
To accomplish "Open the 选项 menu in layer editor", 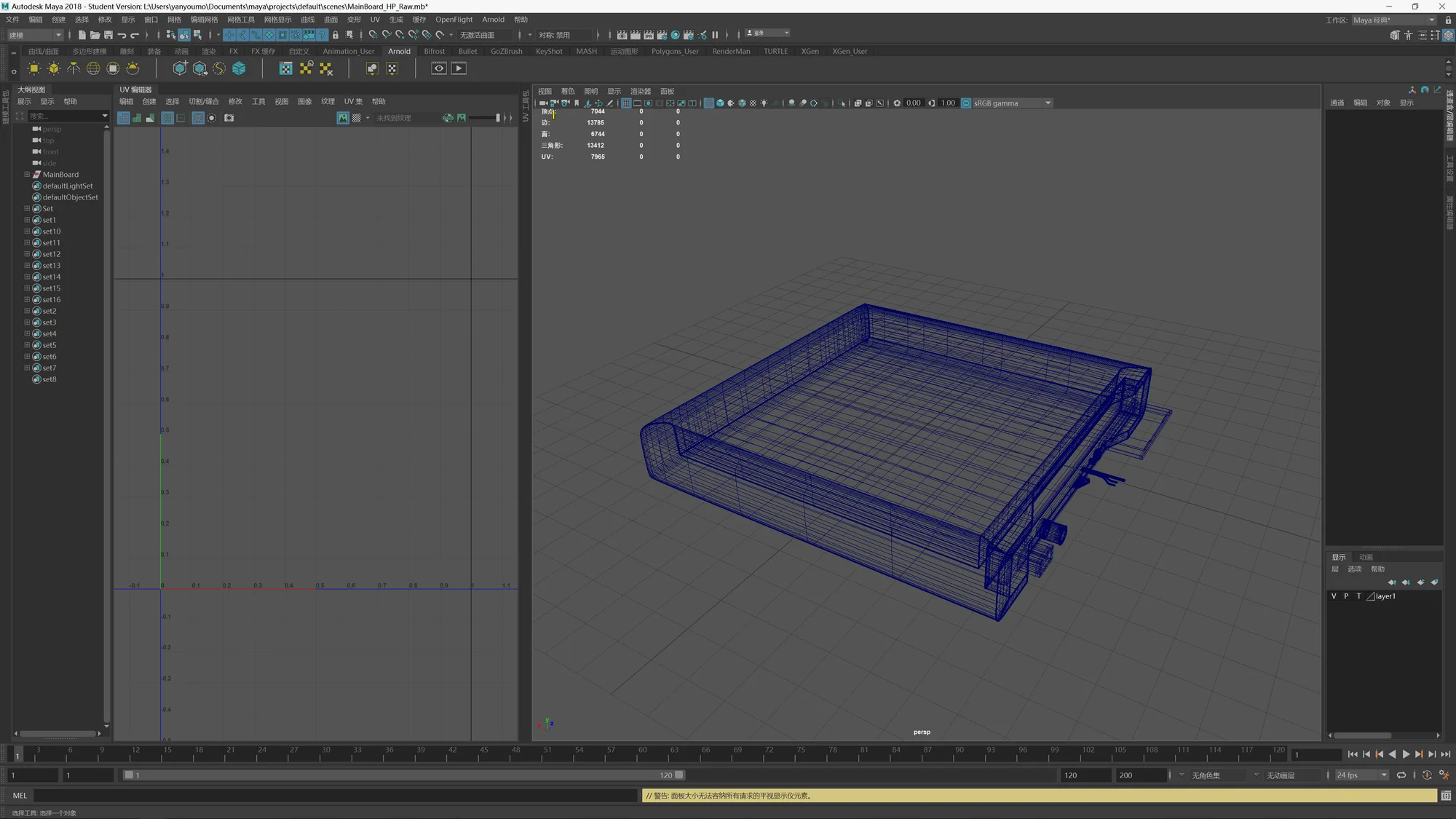I will pyautogui.click(x=1354, y=569).
